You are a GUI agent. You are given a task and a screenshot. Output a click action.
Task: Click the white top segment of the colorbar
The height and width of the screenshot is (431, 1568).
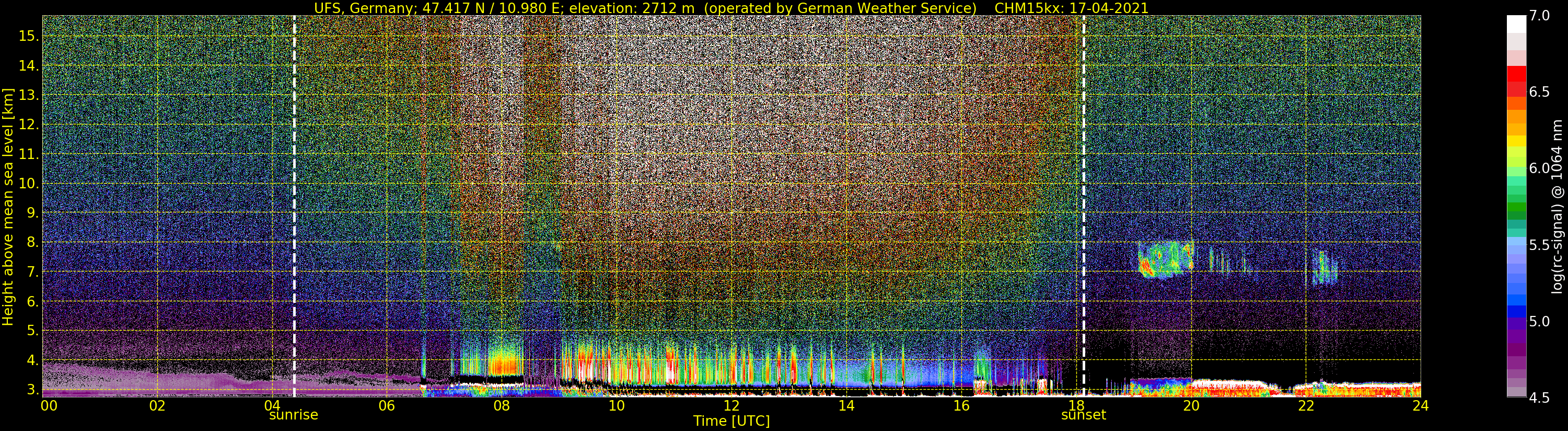point(1516,24)
